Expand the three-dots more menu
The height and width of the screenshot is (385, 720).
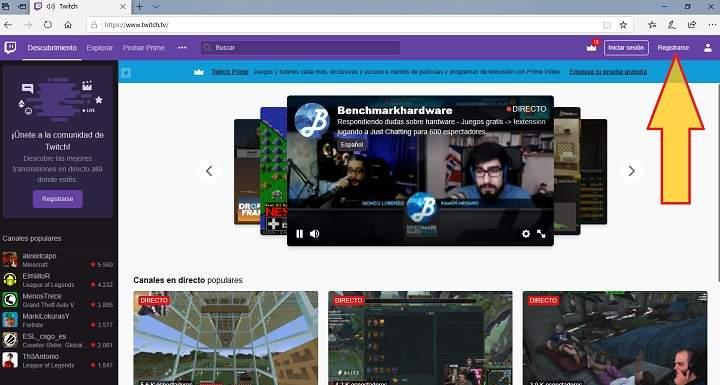click(182, 48)
